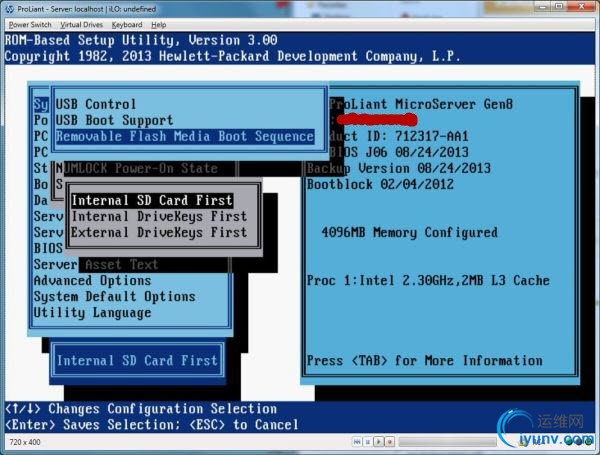The image size is (600, 455).
Task: Click 4096MB Memory Configured text
Action: [409, 233]
